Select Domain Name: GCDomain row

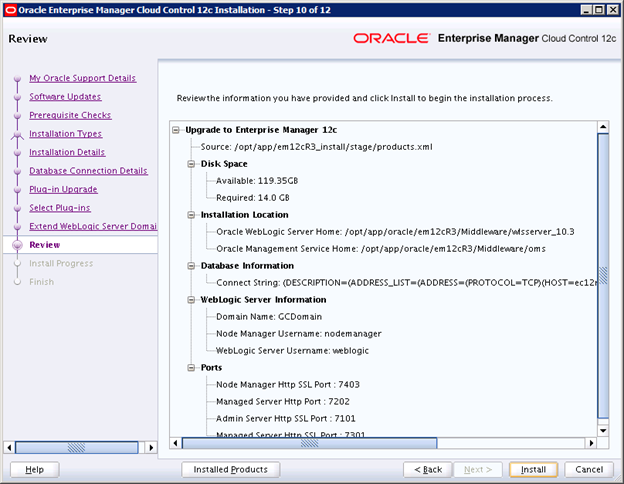[269, 317]
